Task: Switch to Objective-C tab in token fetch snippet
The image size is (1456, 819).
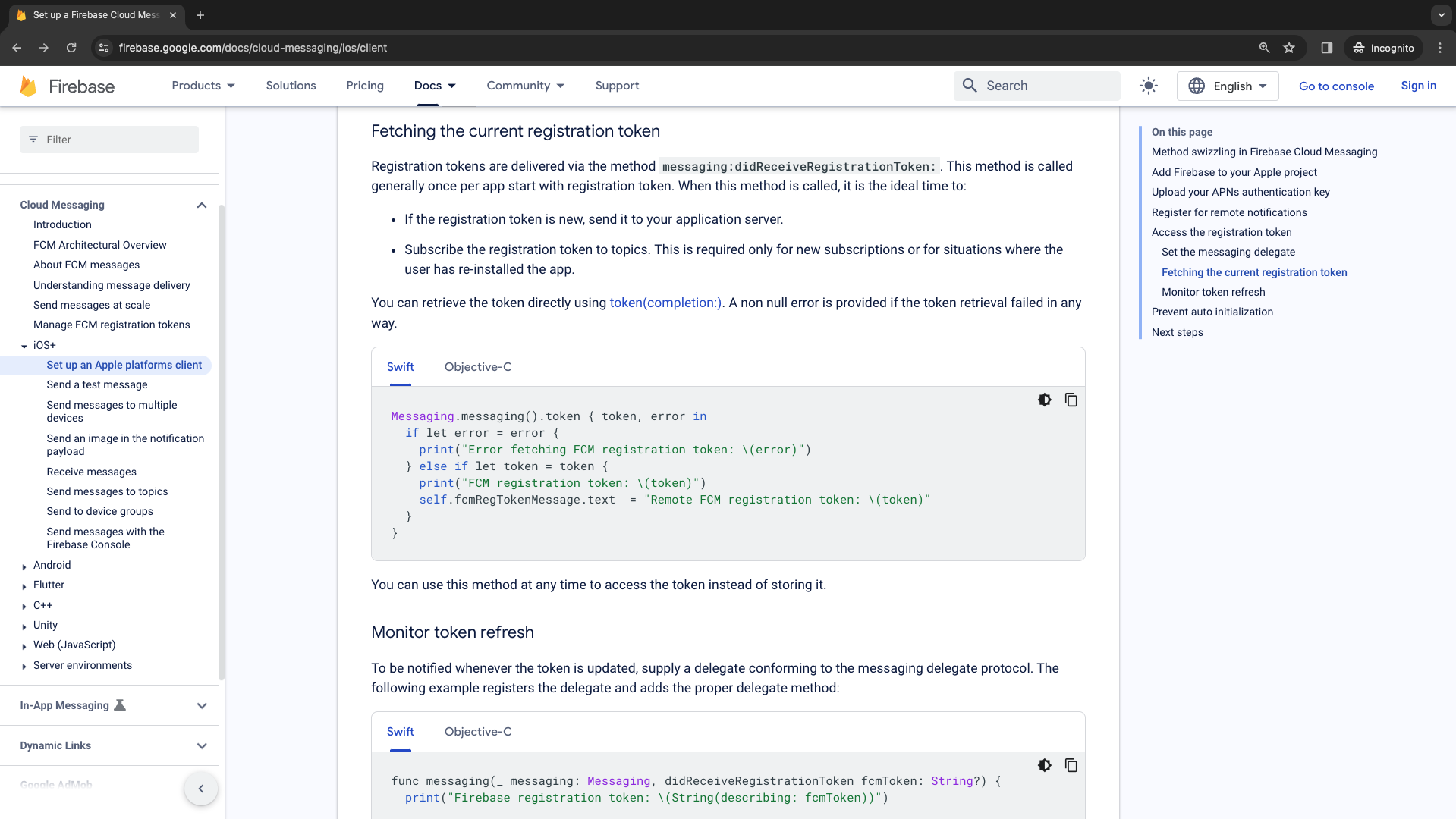Action: click(477, 367)
